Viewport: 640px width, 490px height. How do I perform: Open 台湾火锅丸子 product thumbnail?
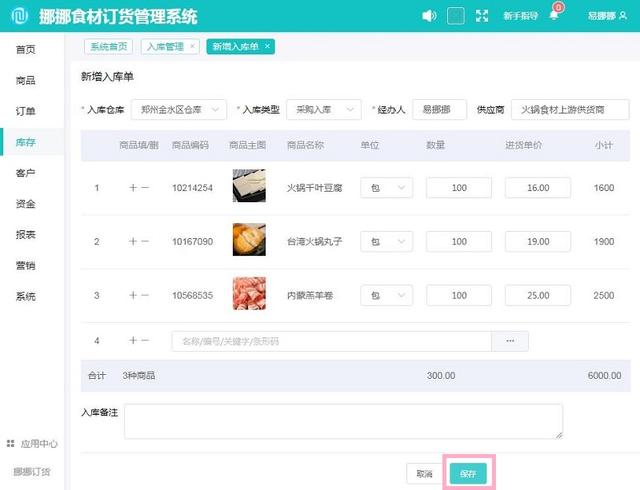pos(249,240)
